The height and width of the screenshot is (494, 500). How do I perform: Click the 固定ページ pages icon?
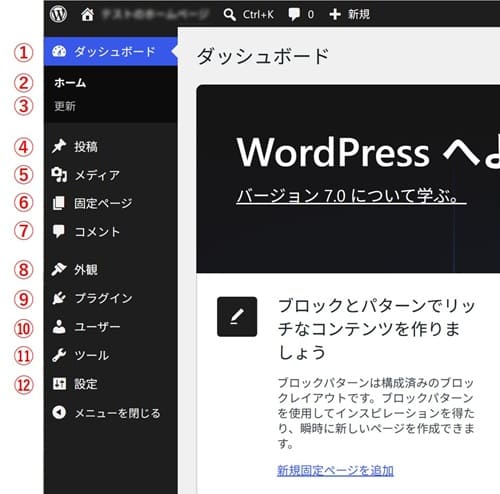pyautogui.click(x=59, y=203)
